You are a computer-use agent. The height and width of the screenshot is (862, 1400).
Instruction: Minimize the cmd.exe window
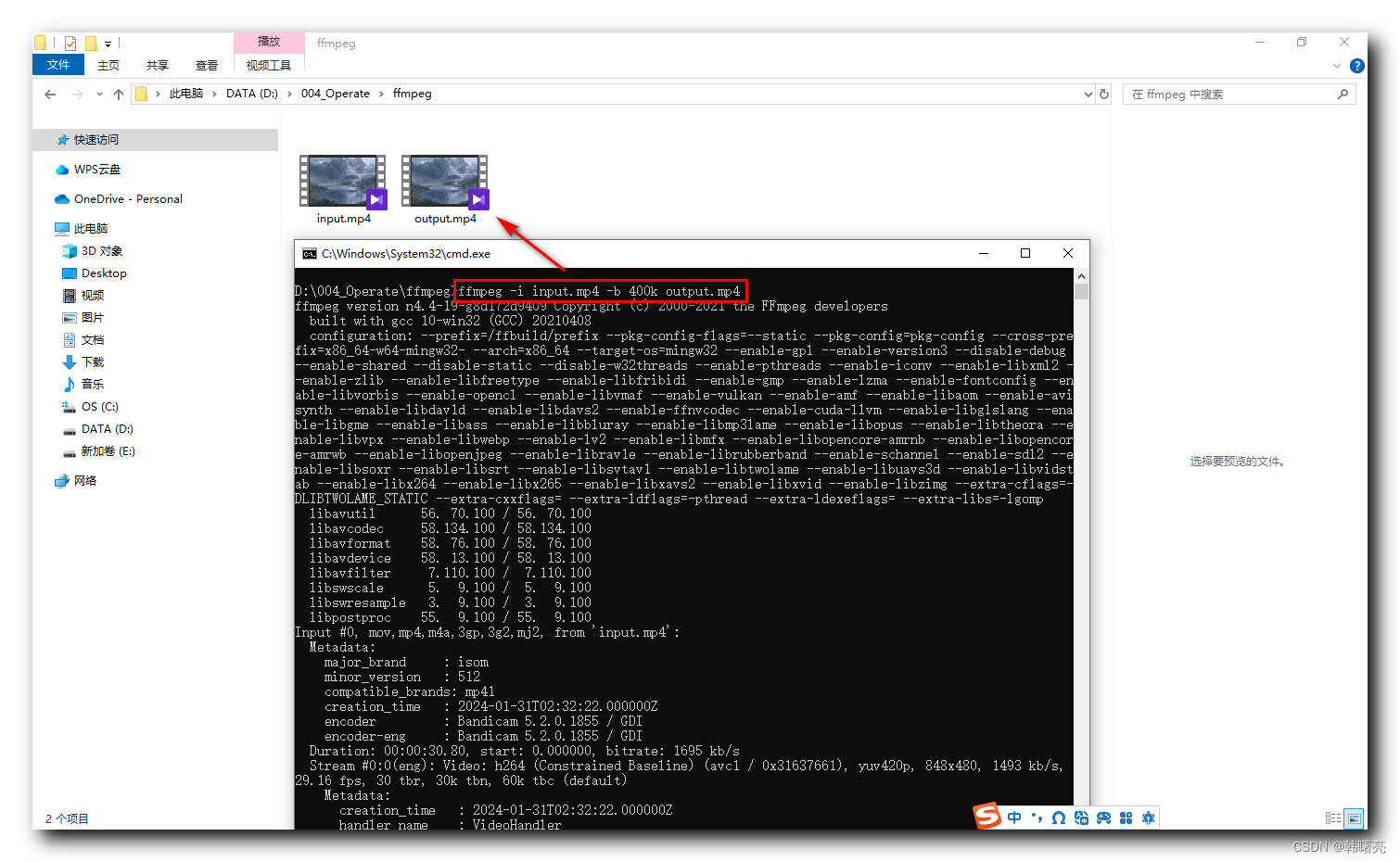tap(984, 253)
